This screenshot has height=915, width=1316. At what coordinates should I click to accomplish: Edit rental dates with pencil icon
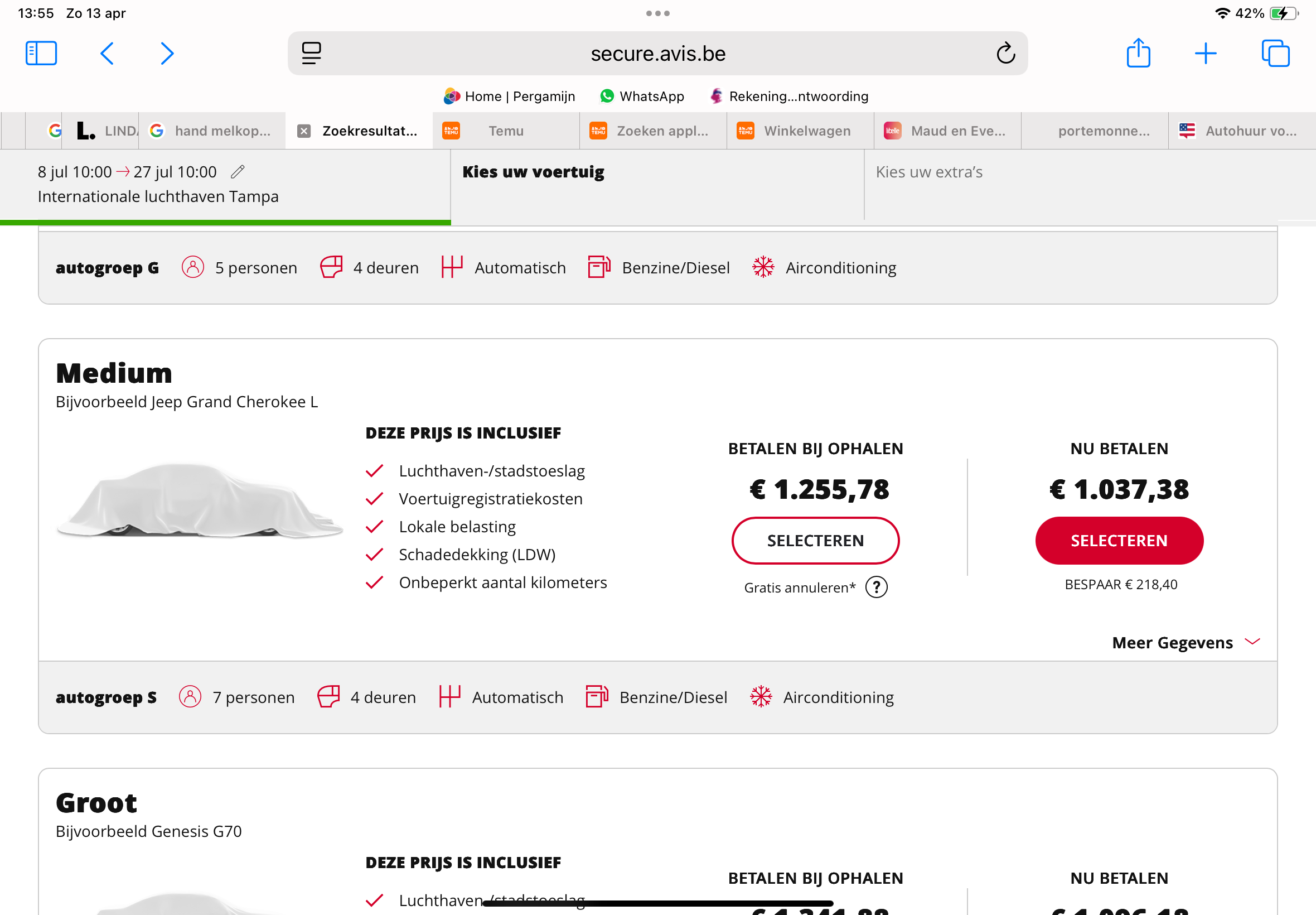tap(238, 171)
